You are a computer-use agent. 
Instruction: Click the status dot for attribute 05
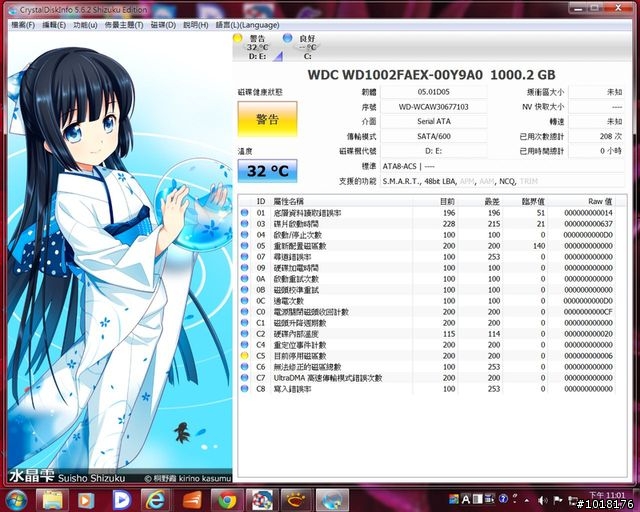(244, 246)
